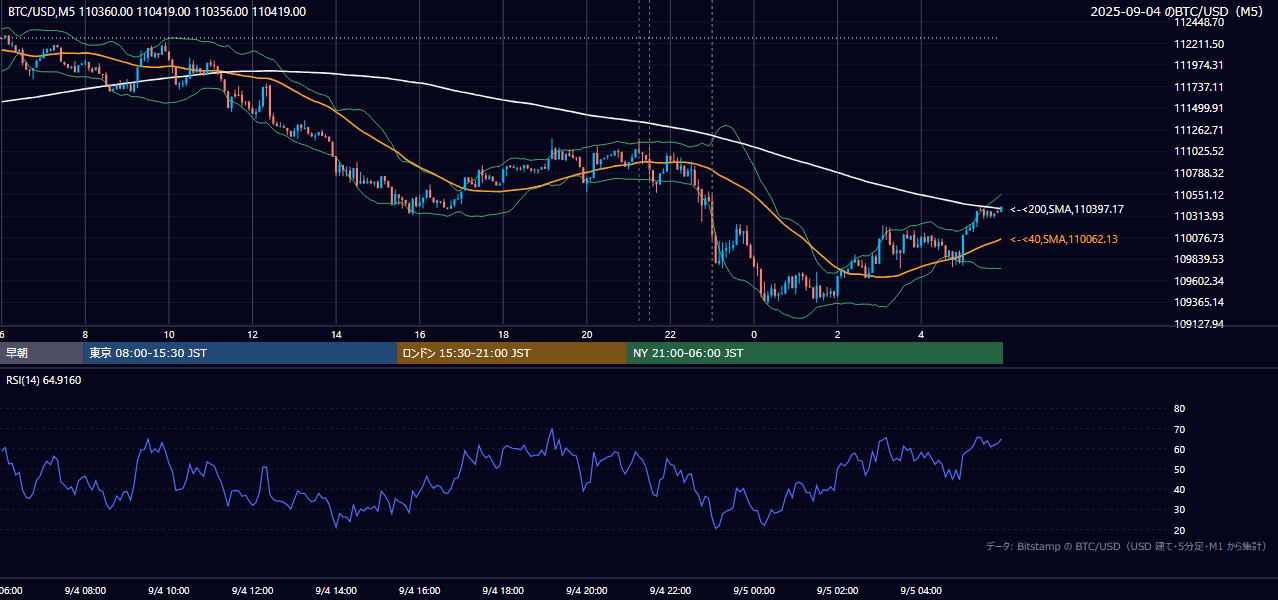This screenshot has height=600, width=1278.
Task: Click the chart title "2025-09-04 のBTC/USD（M5）"
Action: [1177, 12]
